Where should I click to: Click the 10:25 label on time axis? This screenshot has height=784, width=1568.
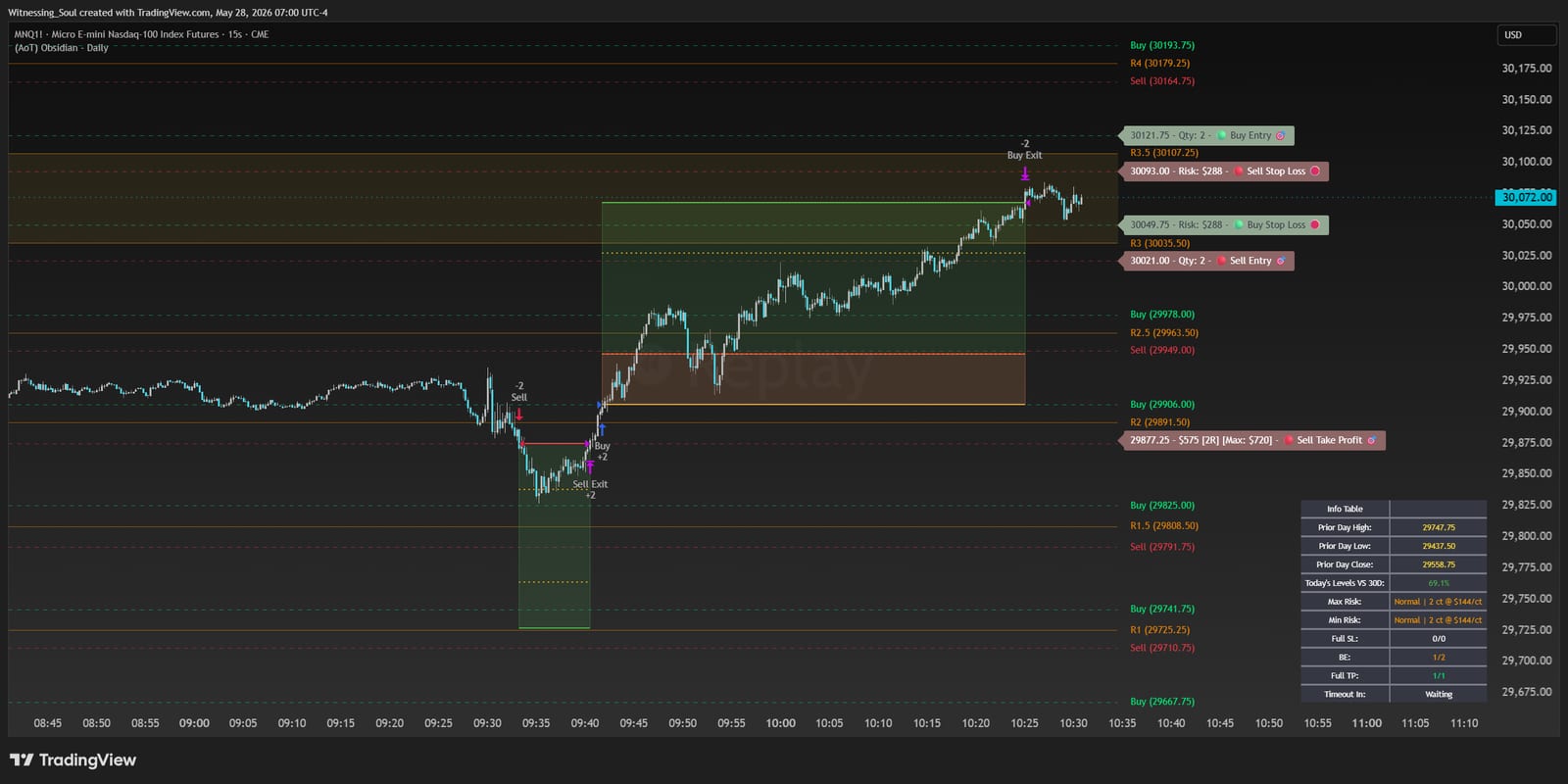[x=1024, y=723]
